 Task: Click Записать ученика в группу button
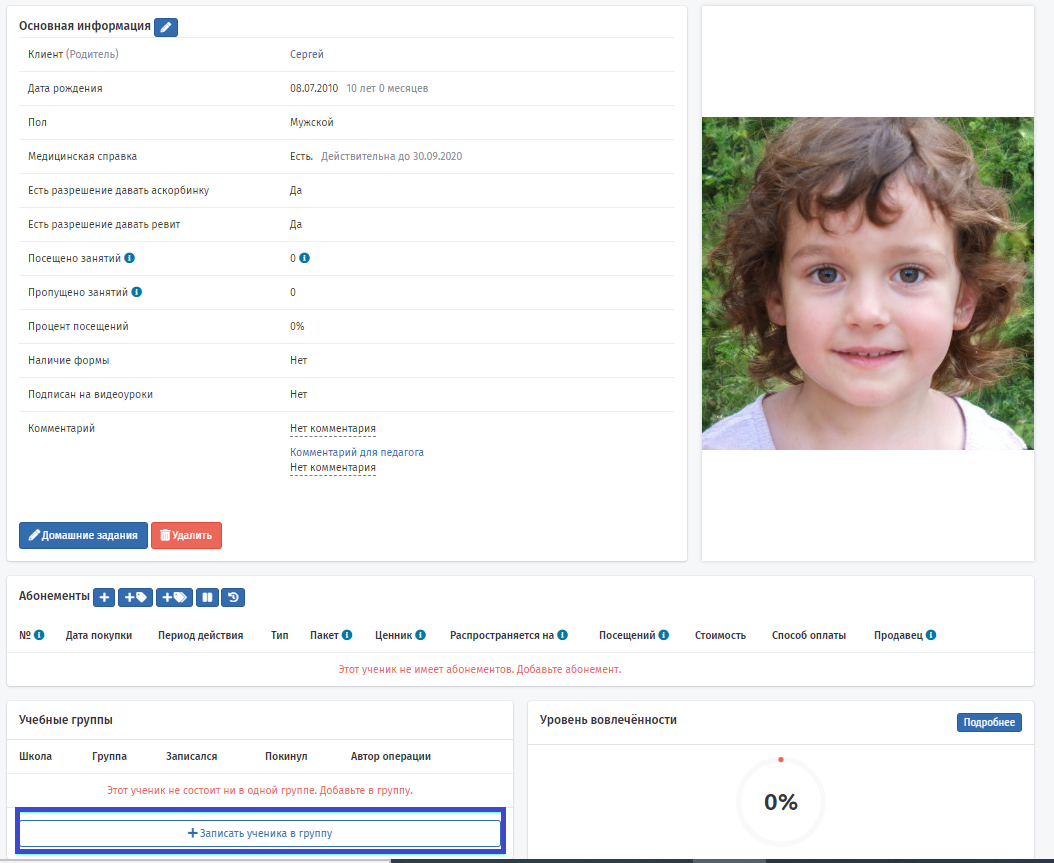(260, 833)
